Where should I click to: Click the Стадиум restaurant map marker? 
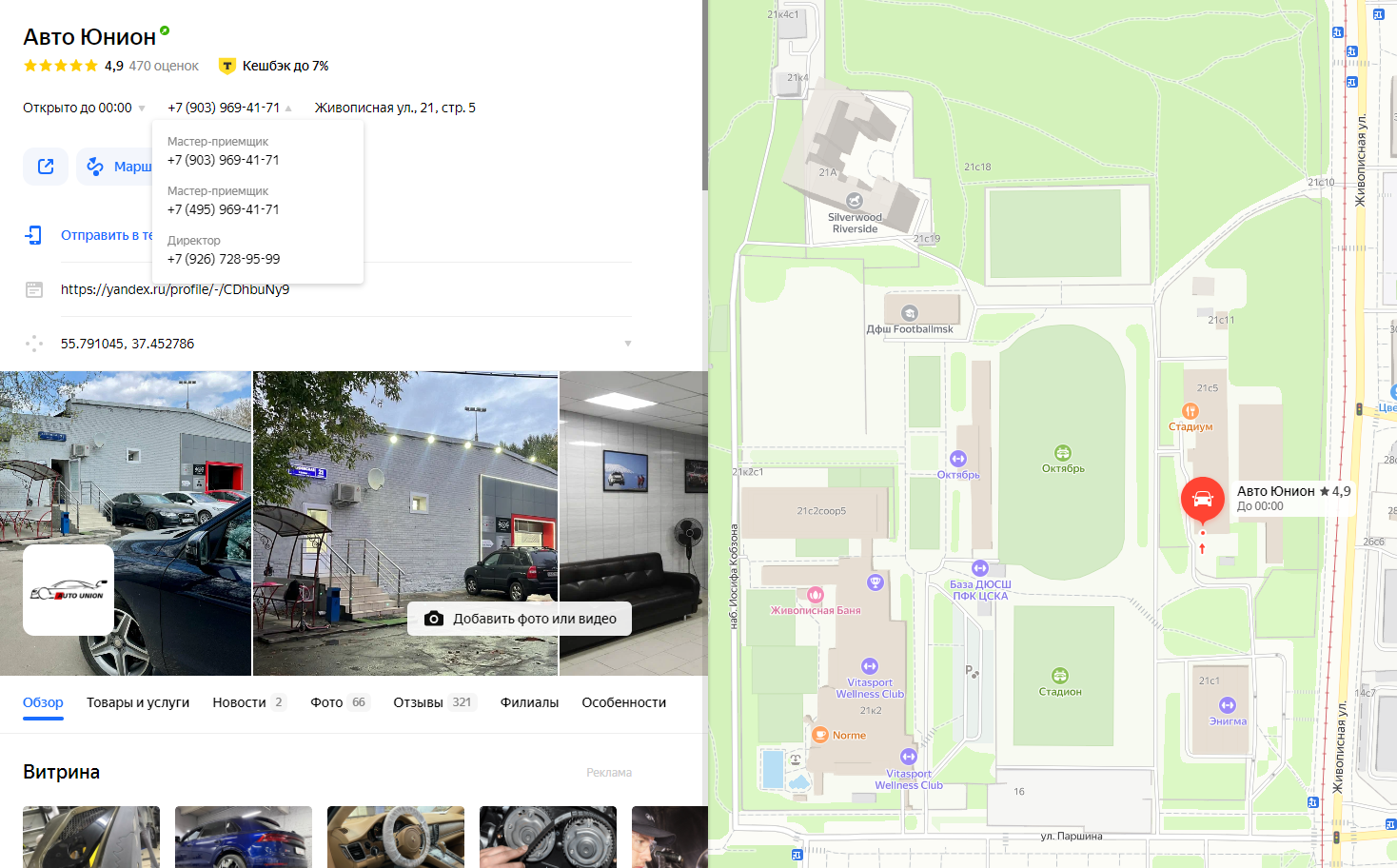[1190, 411]
